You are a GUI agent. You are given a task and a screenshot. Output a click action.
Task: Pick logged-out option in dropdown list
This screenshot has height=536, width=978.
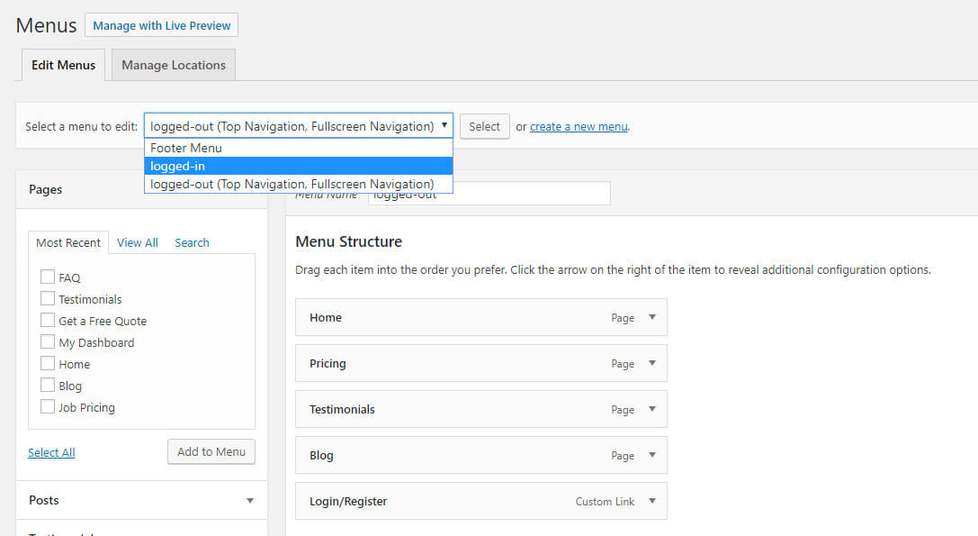[298, 184]
